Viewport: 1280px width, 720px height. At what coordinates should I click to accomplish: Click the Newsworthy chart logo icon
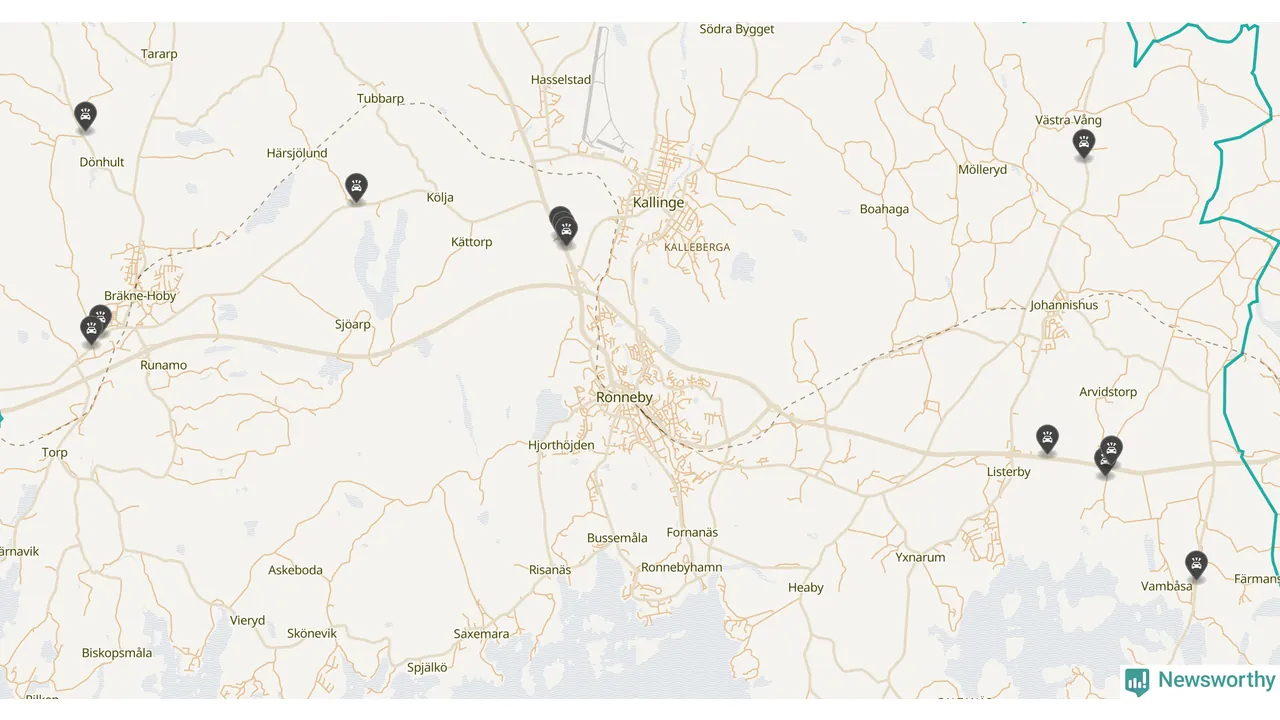tap(1137, 682)
